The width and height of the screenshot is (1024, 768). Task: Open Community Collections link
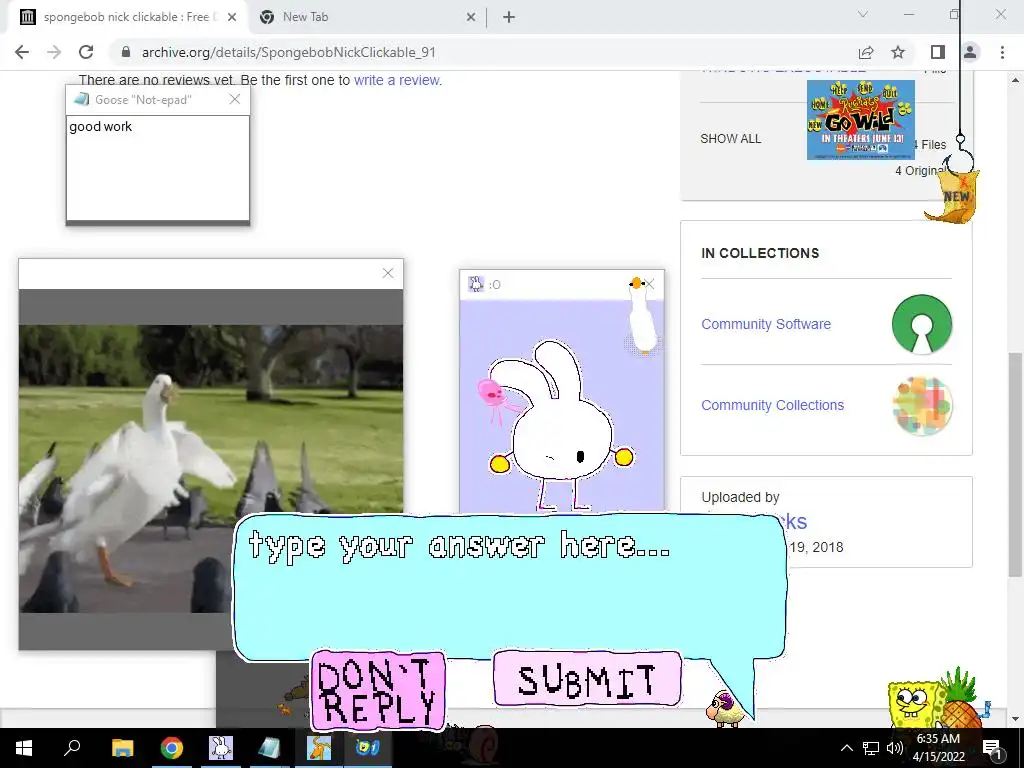click(x=773, y=405)
